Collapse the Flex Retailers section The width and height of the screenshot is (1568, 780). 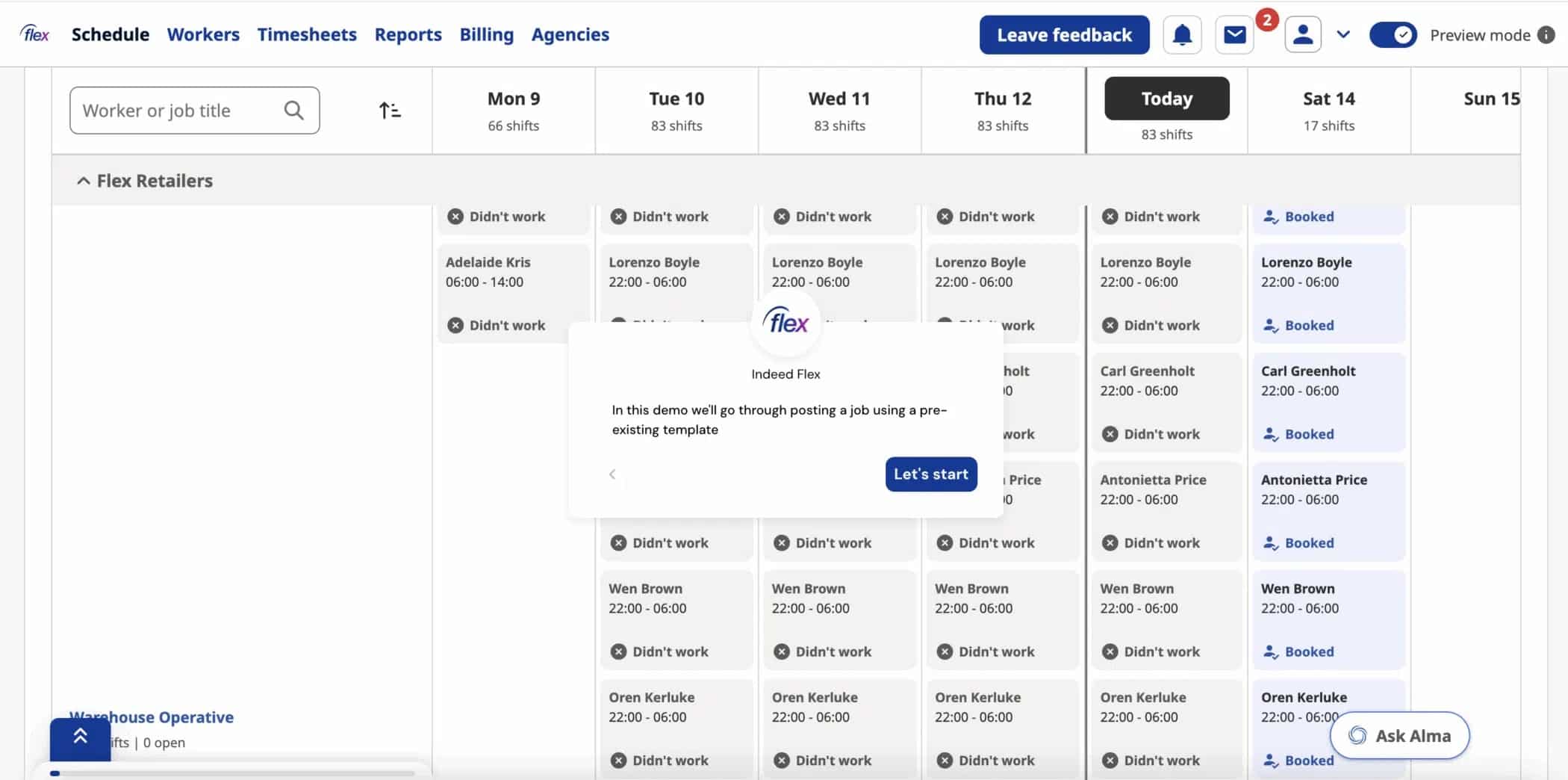(84, 181)
